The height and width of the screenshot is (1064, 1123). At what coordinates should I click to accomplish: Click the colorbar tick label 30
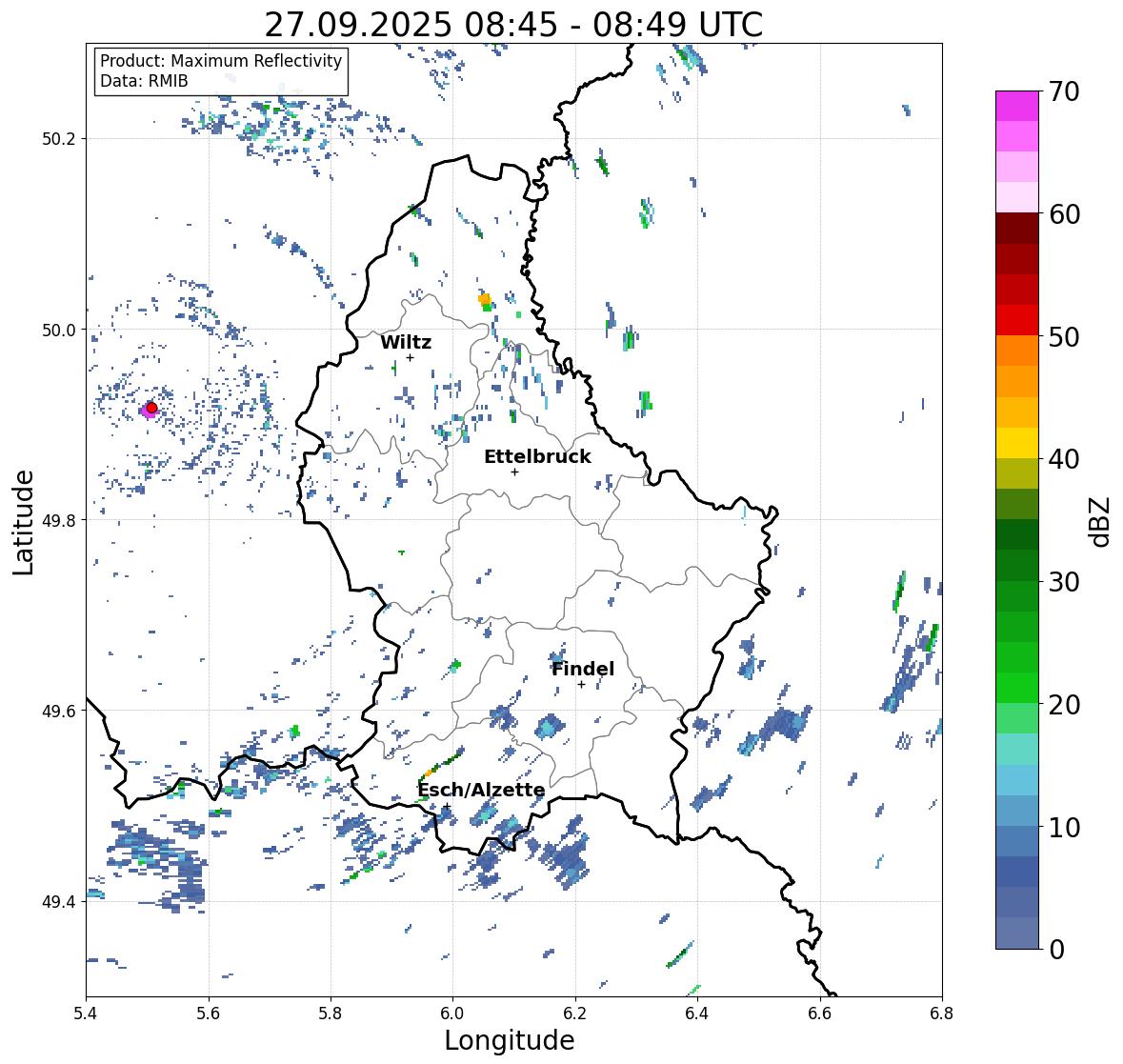tap(1064, 582)
